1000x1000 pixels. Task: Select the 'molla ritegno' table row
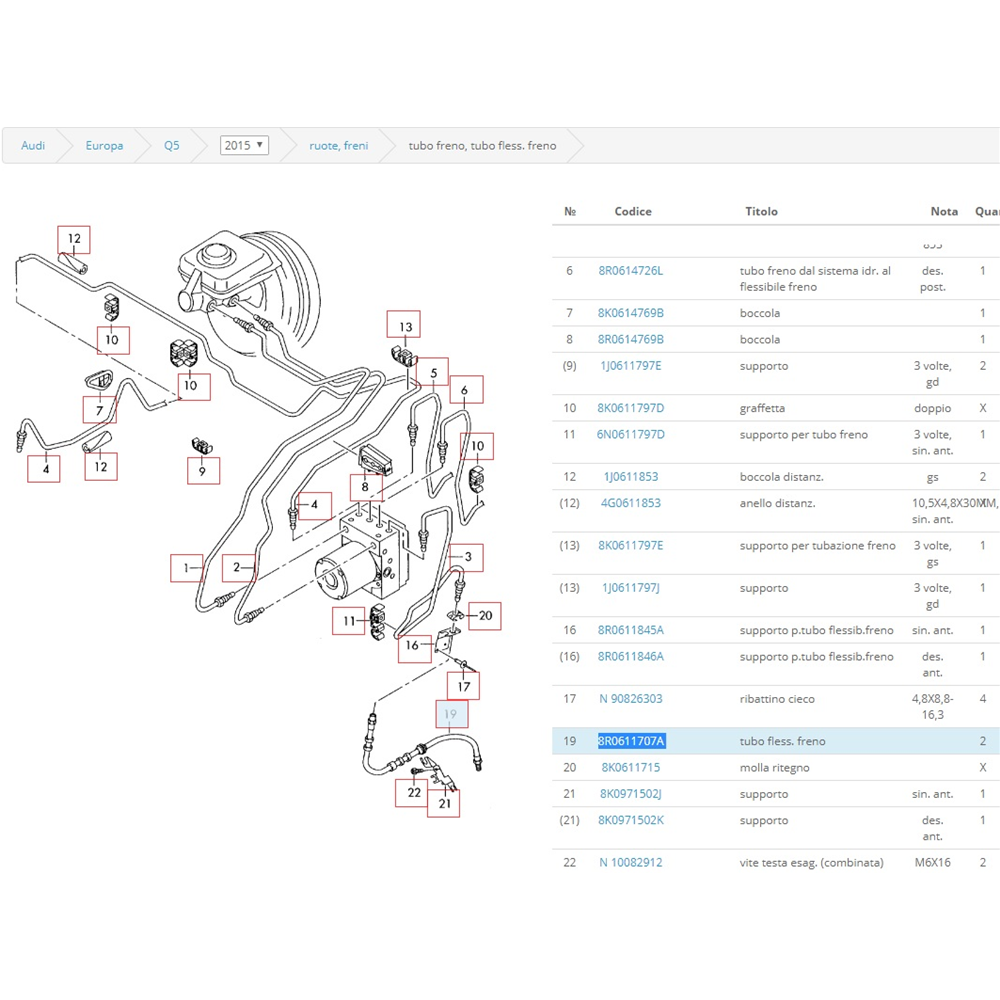click(774, 768)
